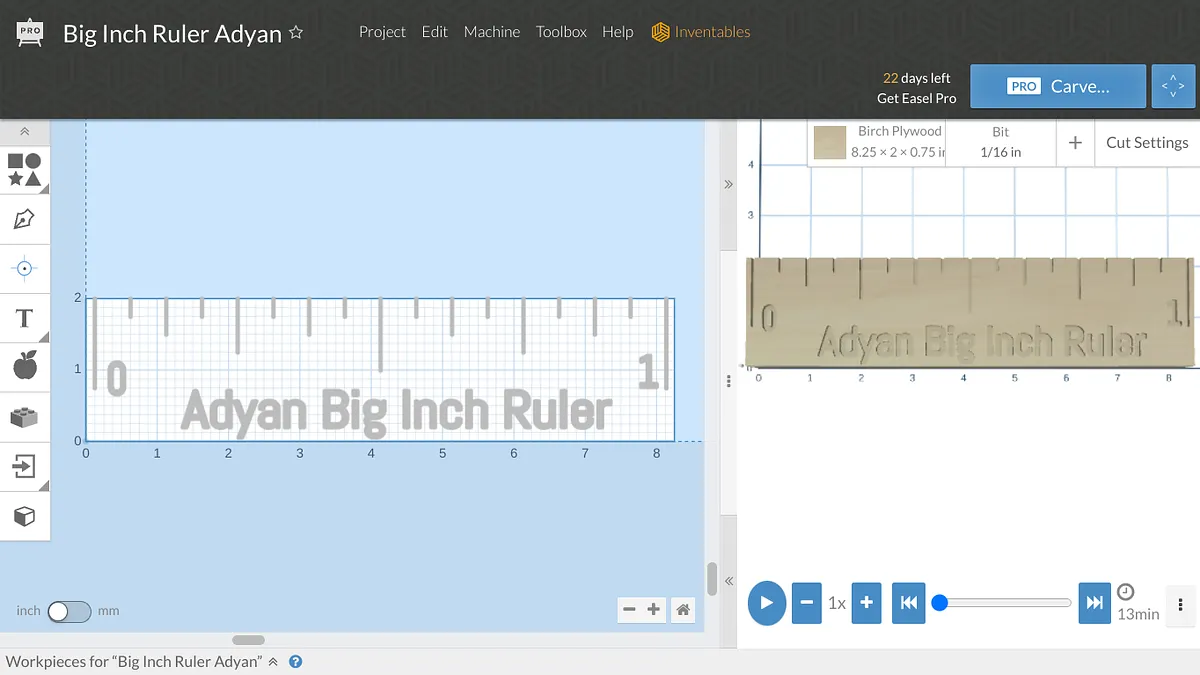
Task: Open the Shapes tool in left sidebar
Action: (x=25, y=169)
